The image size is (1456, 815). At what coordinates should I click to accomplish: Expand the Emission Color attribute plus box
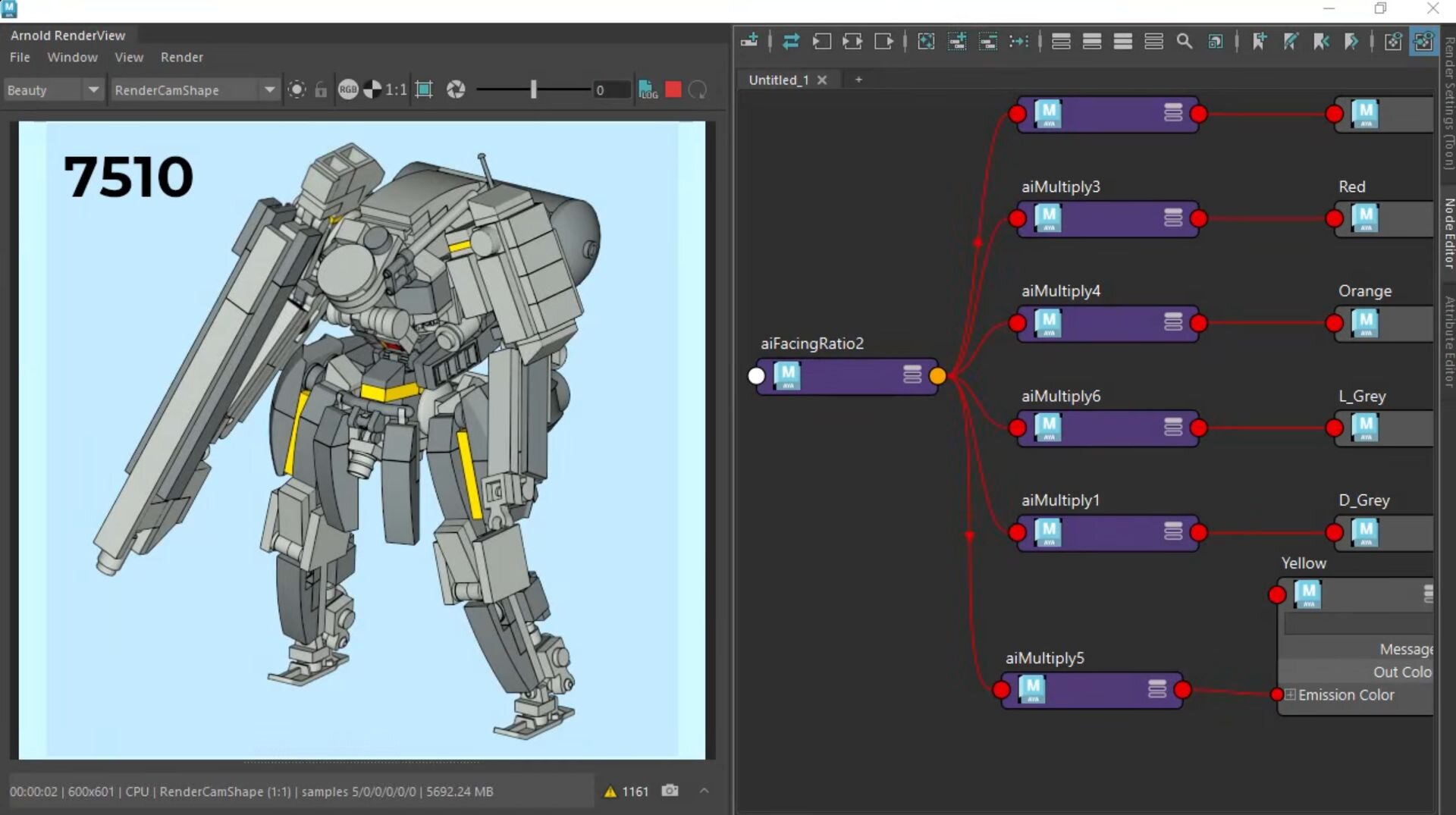(1290, 694)
